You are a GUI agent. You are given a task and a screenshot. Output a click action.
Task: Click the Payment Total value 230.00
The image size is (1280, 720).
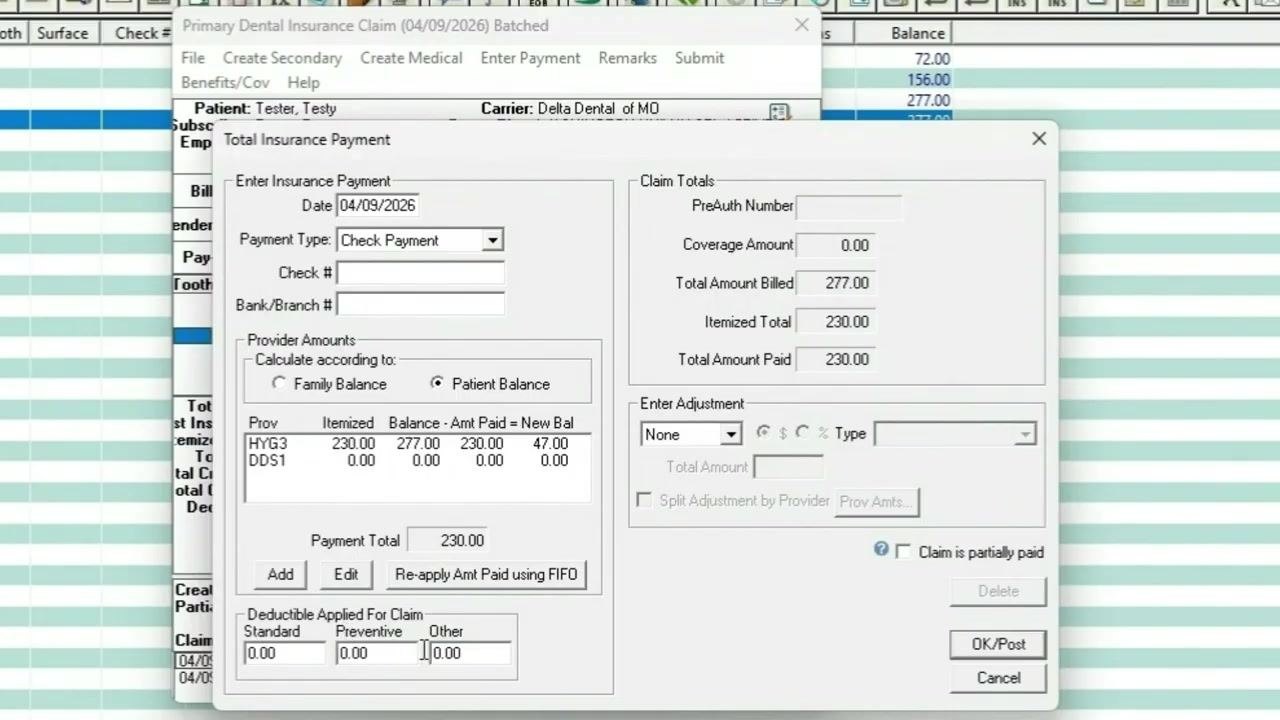447,541
